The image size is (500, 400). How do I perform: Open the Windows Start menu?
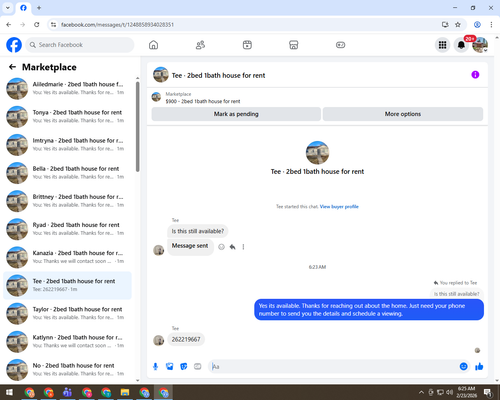point(9,392)
